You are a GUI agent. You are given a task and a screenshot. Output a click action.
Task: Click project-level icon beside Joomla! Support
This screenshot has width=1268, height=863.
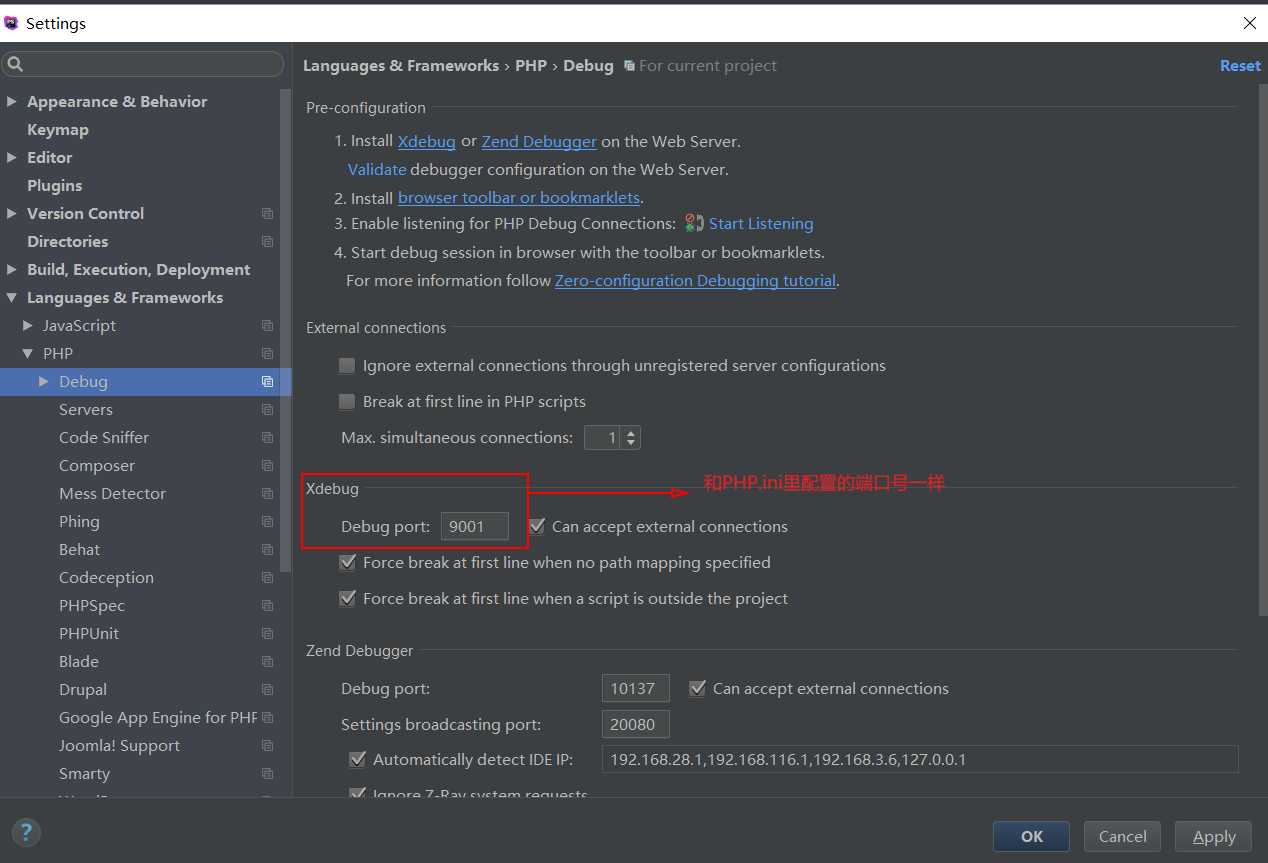tap(267, 745)
